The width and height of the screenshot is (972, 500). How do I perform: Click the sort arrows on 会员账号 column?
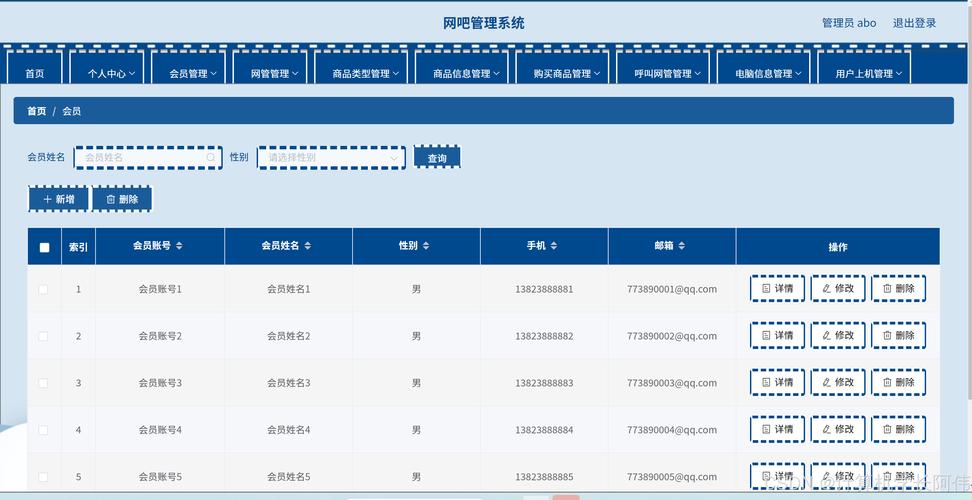point(179,246)
